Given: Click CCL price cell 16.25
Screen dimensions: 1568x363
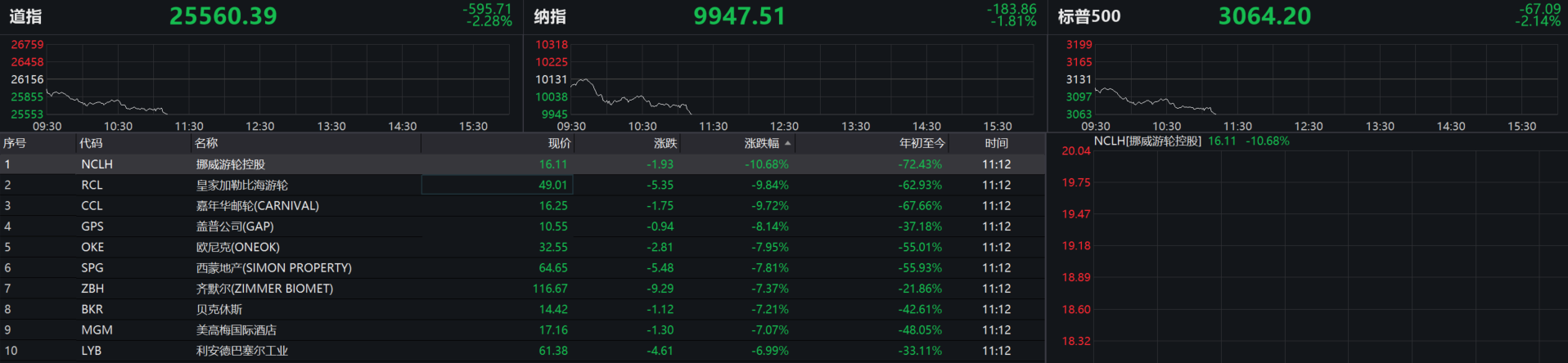Looking at the screenshot, I should click(x=553, y=206).
